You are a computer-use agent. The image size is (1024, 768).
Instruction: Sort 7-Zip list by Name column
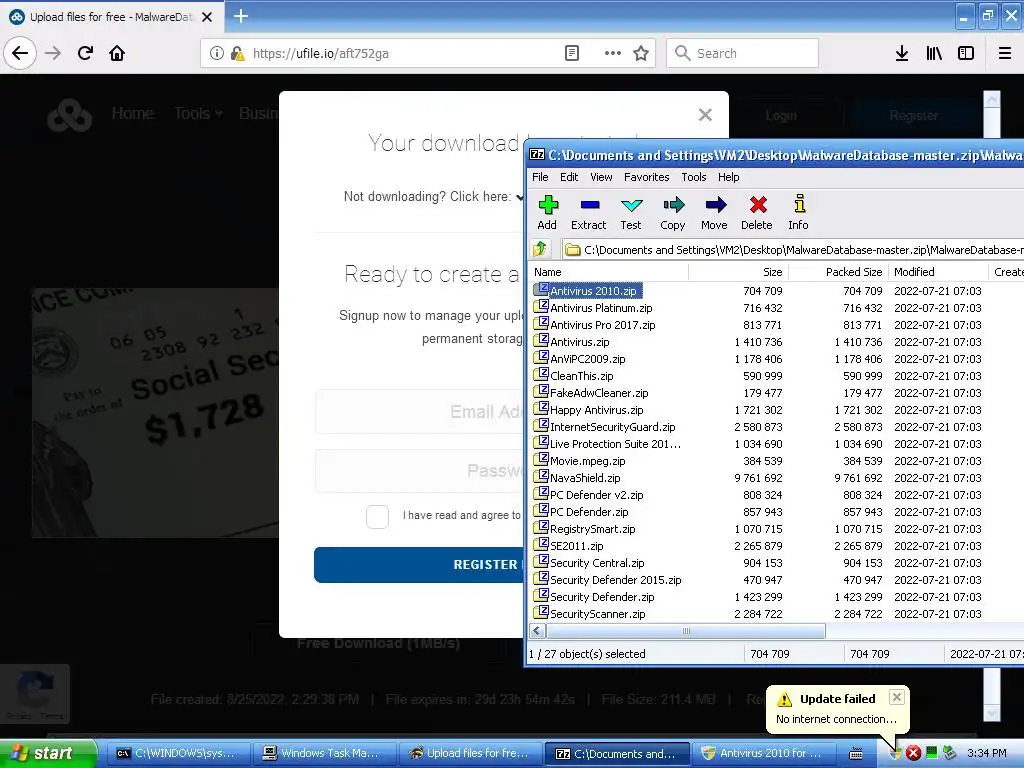pyautogui.click(x=609, y=272)
